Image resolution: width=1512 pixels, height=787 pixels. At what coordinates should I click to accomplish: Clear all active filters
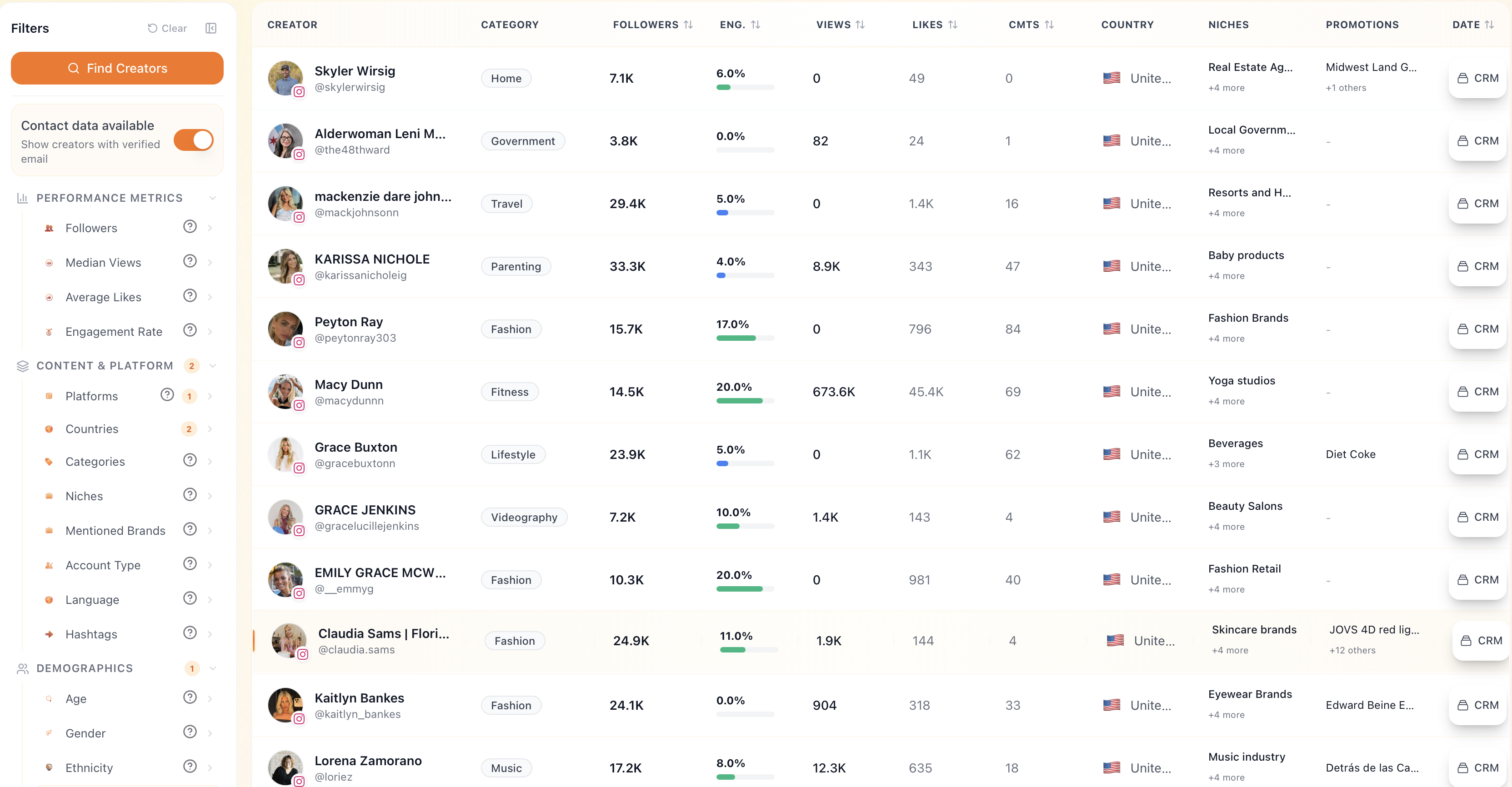tap(167, 28)
